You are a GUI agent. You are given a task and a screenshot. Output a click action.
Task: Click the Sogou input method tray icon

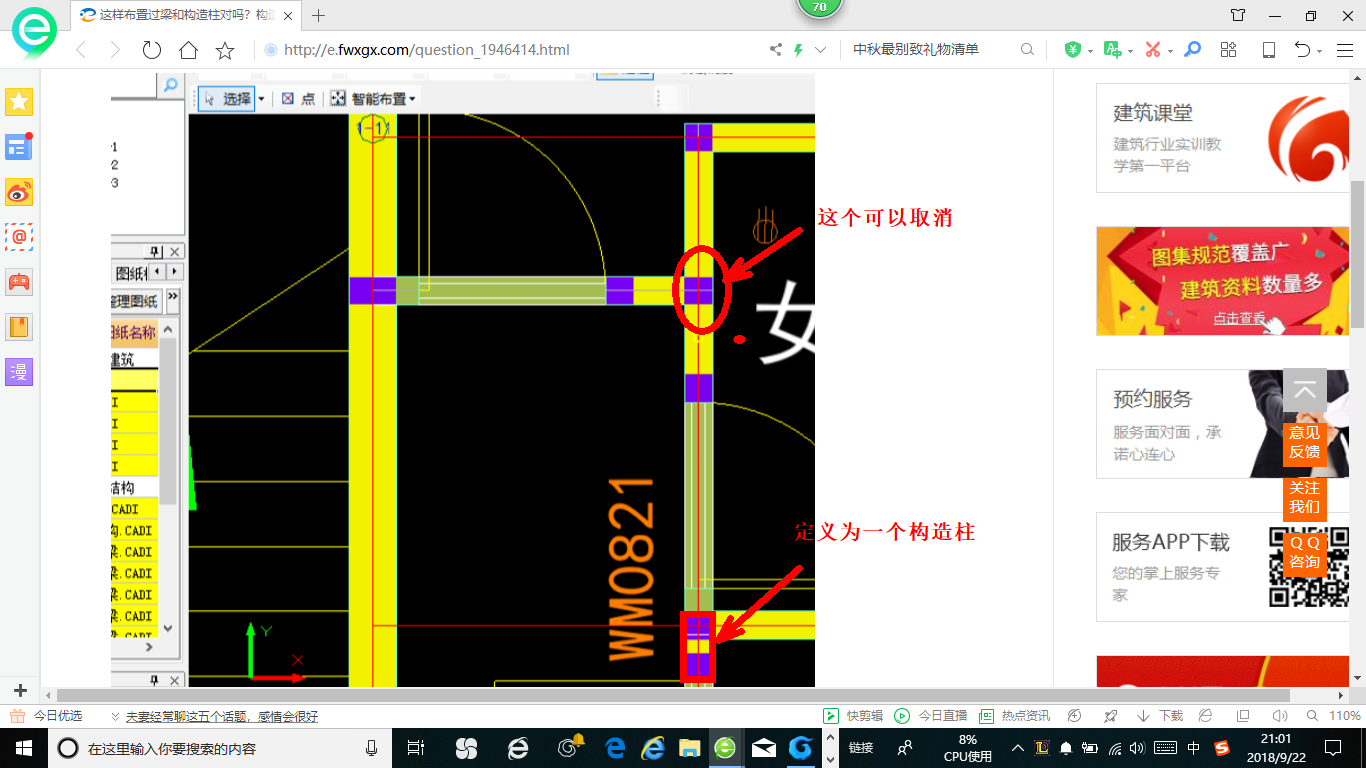[1222, 748]
